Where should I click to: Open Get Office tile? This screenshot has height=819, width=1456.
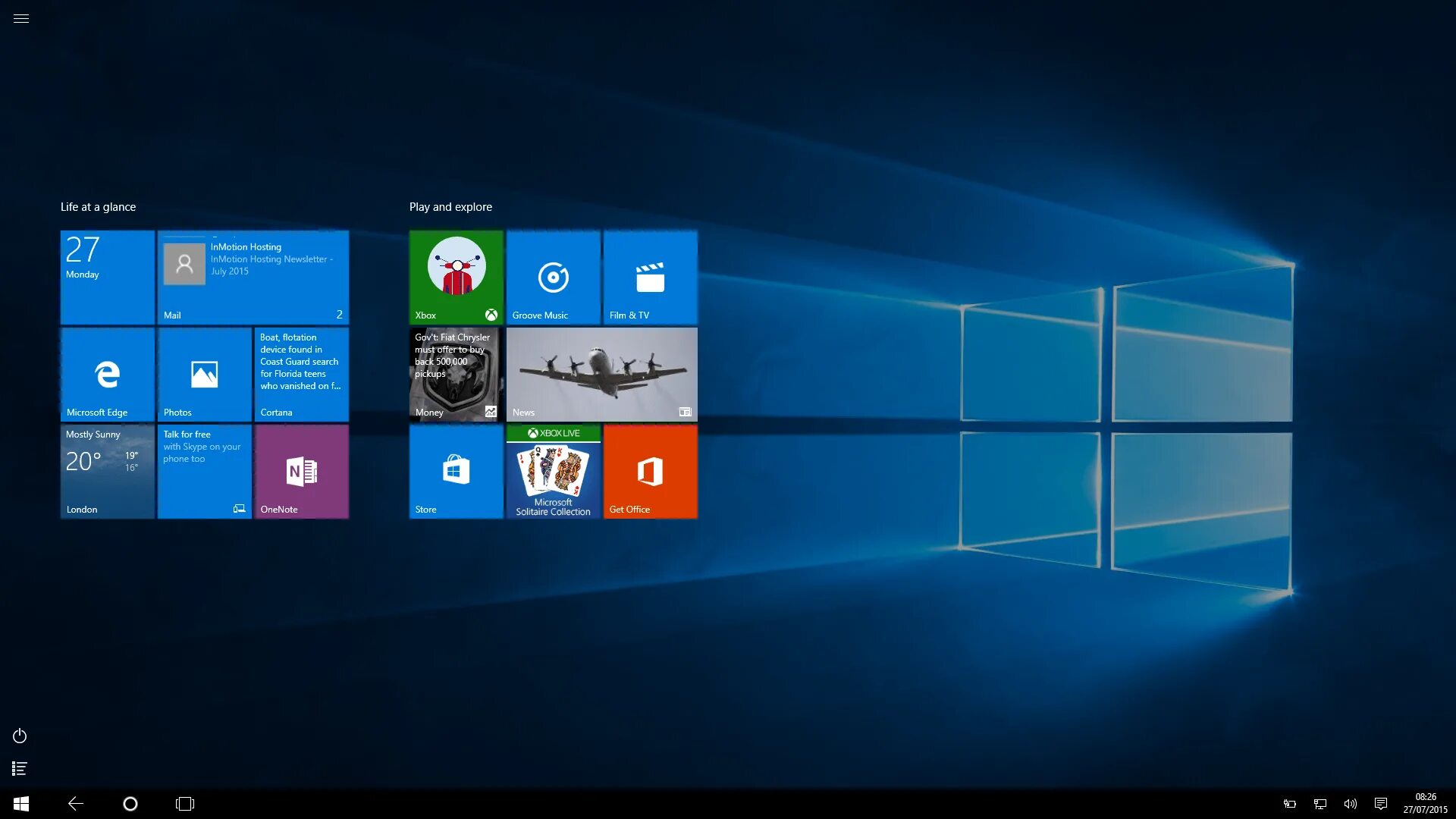click(649, 470)
